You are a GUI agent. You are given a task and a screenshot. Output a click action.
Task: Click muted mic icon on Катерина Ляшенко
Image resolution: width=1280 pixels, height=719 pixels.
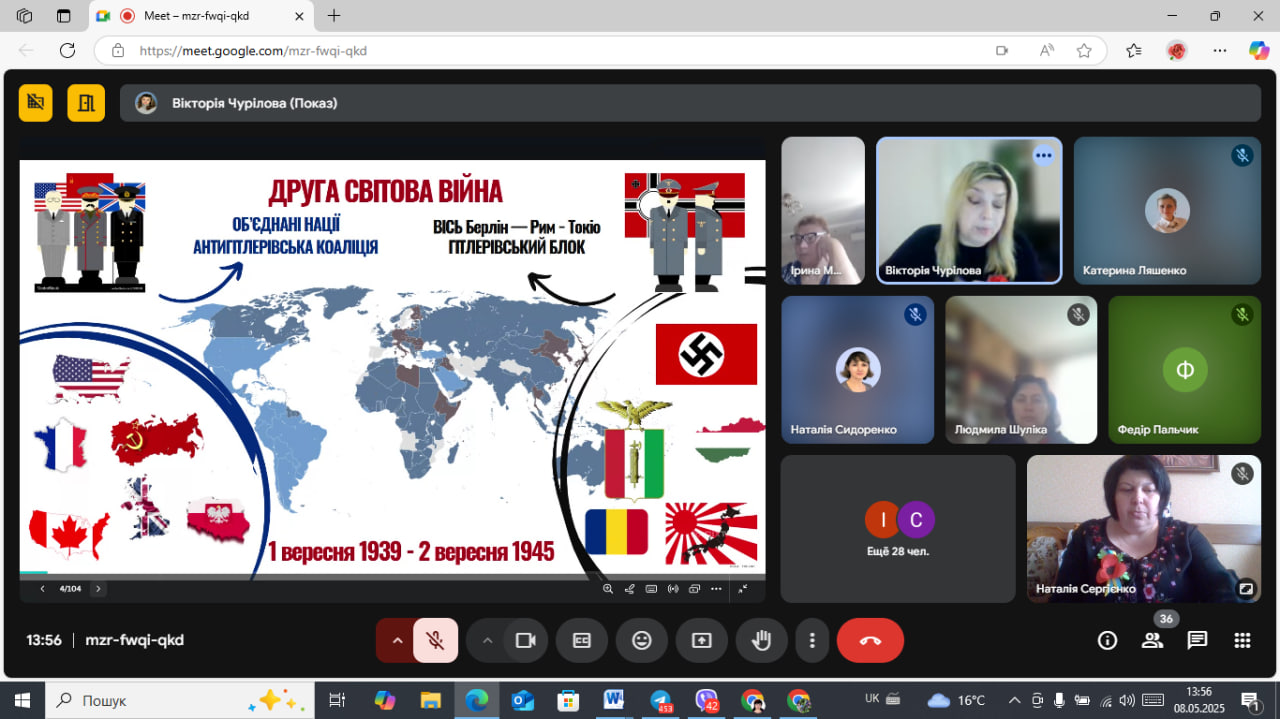[x=1242, y=155]
